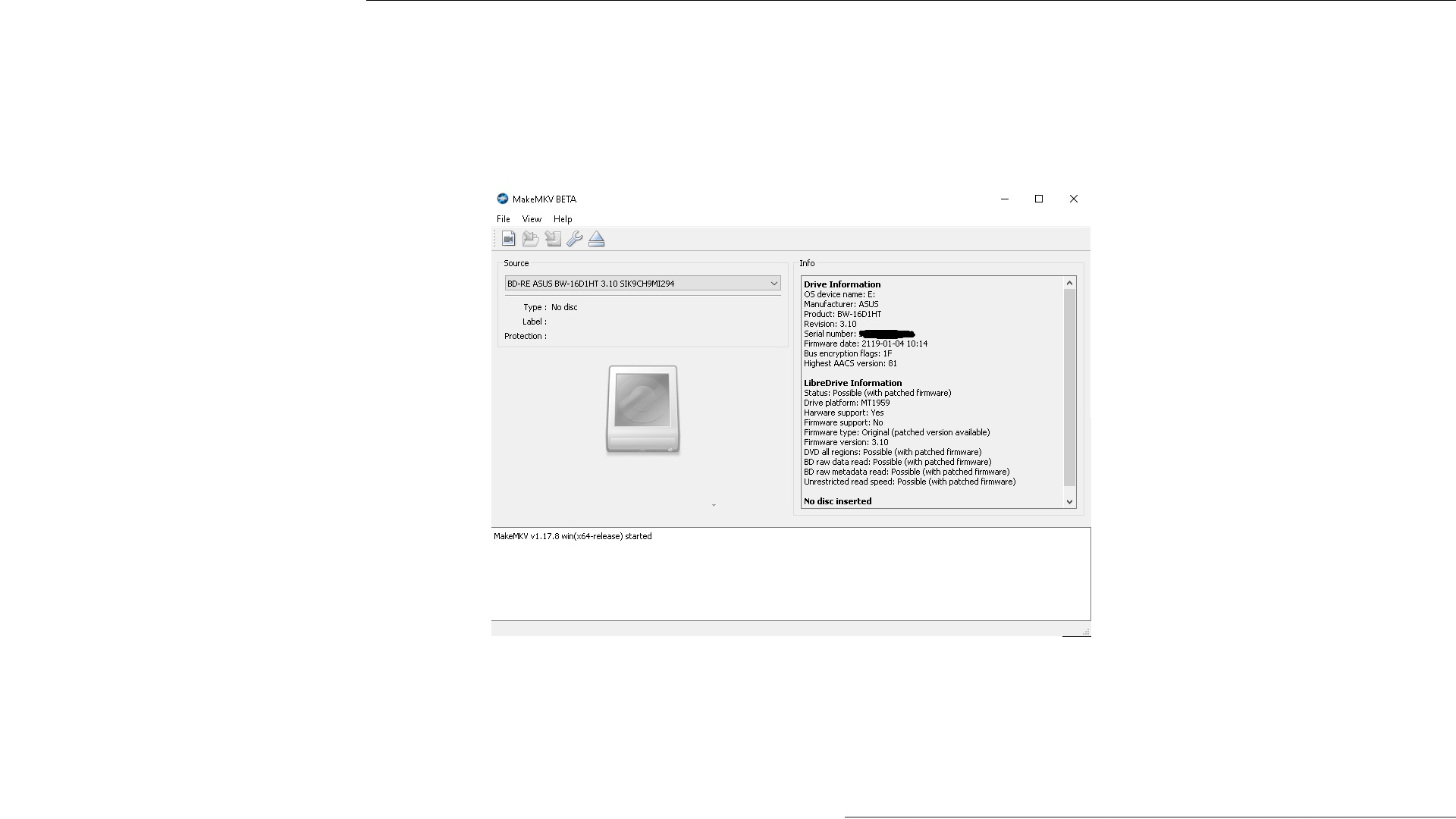
Task: Click the 'LibreDrive Information' heading
Action: (852, 383)
